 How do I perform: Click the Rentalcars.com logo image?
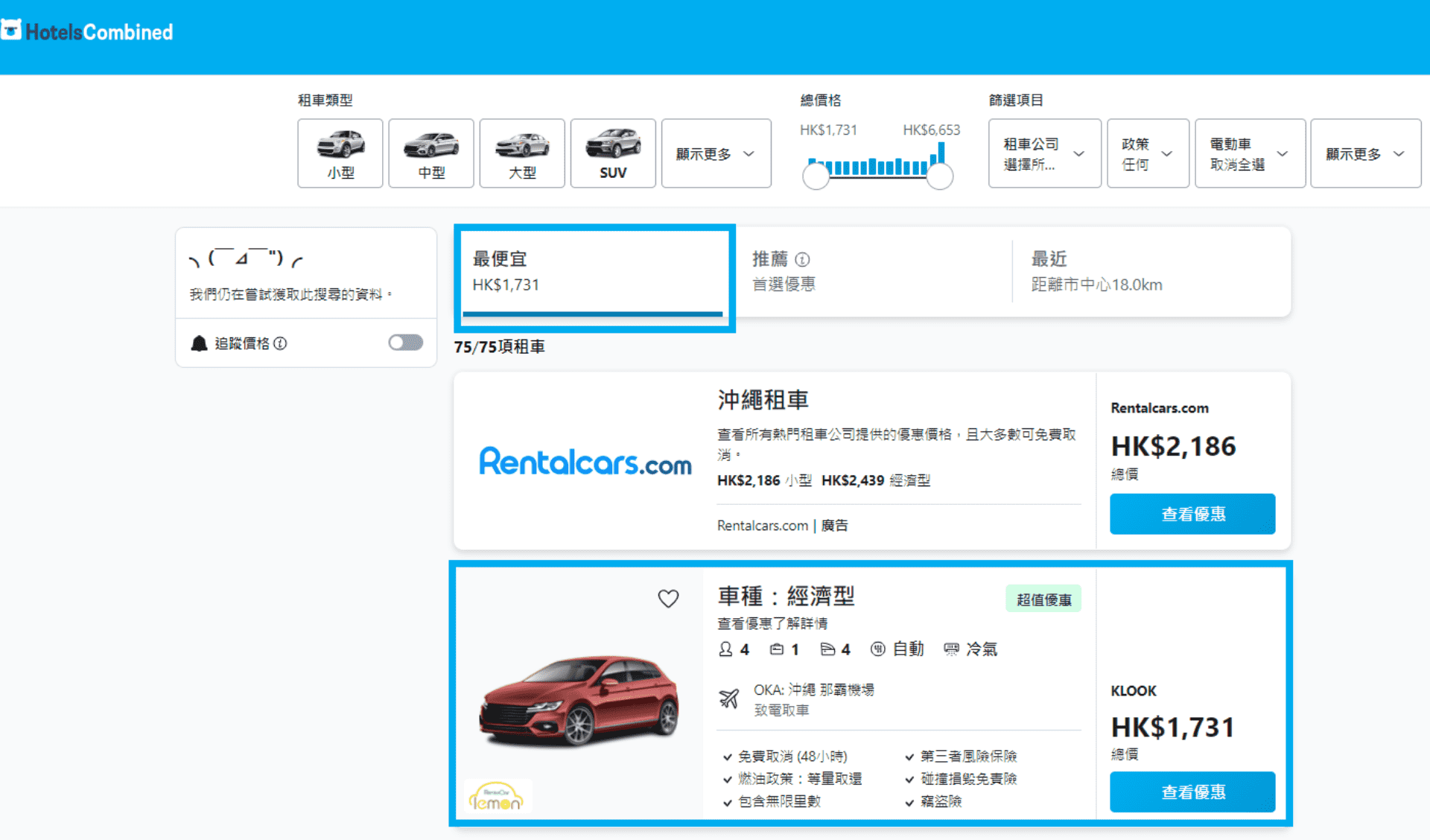click(585, 461)
